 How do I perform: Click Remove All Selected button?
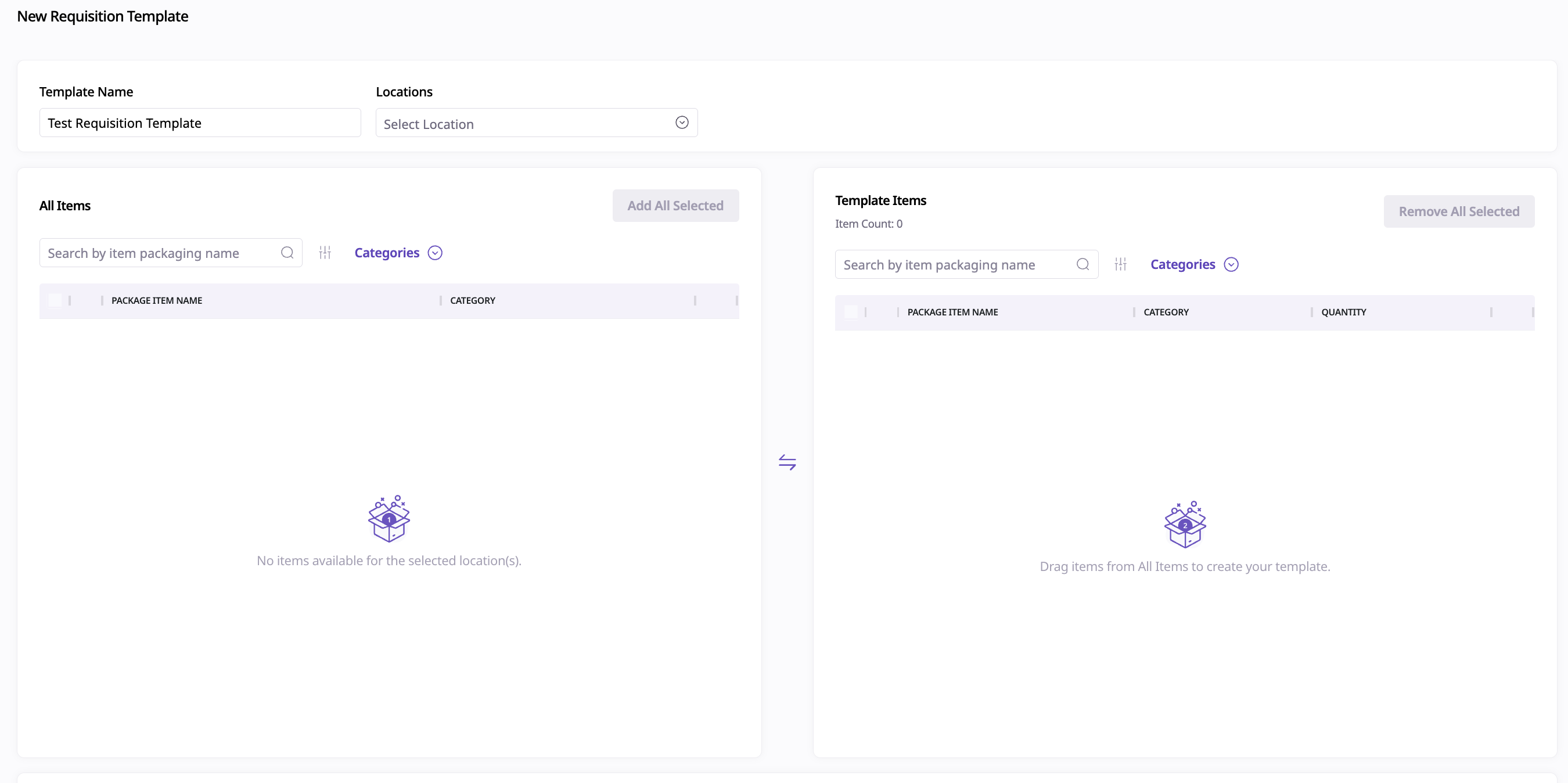pyautogui.click(x=1458, y=212)
